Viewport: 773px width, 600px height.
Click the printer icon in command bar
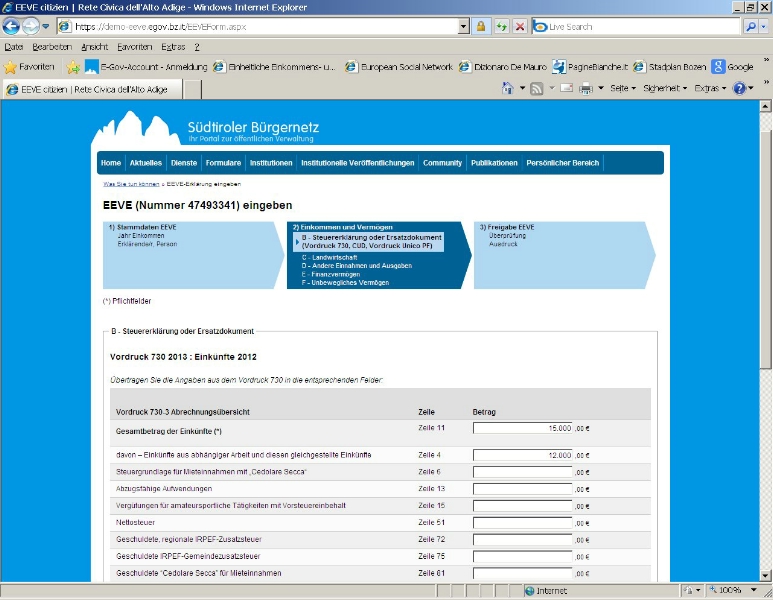click(x=586, y=89)
